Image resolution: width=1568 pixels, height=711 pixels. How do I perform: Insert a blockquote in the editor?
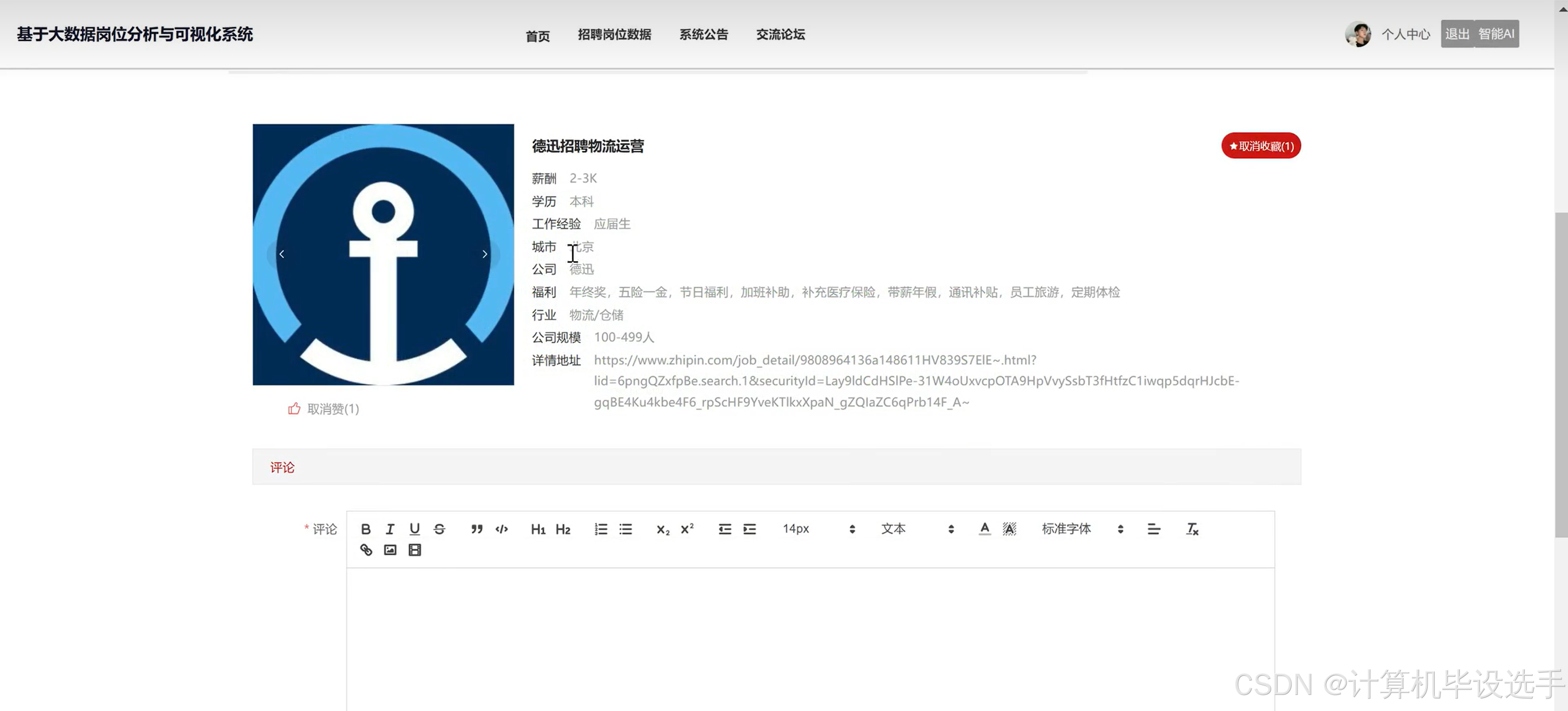coord(477,529)
